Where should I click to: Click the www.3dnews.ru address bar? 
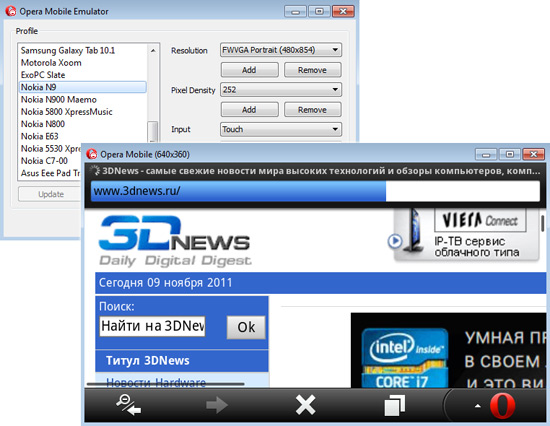click(315, 191)
